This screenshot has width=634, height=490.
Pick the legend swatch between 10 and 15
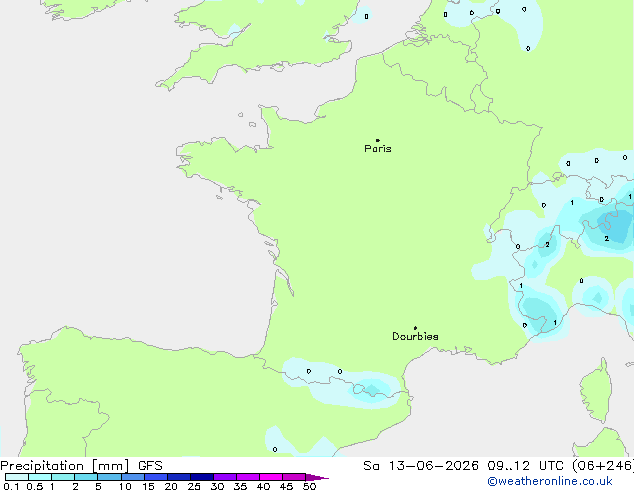point(133,477)
